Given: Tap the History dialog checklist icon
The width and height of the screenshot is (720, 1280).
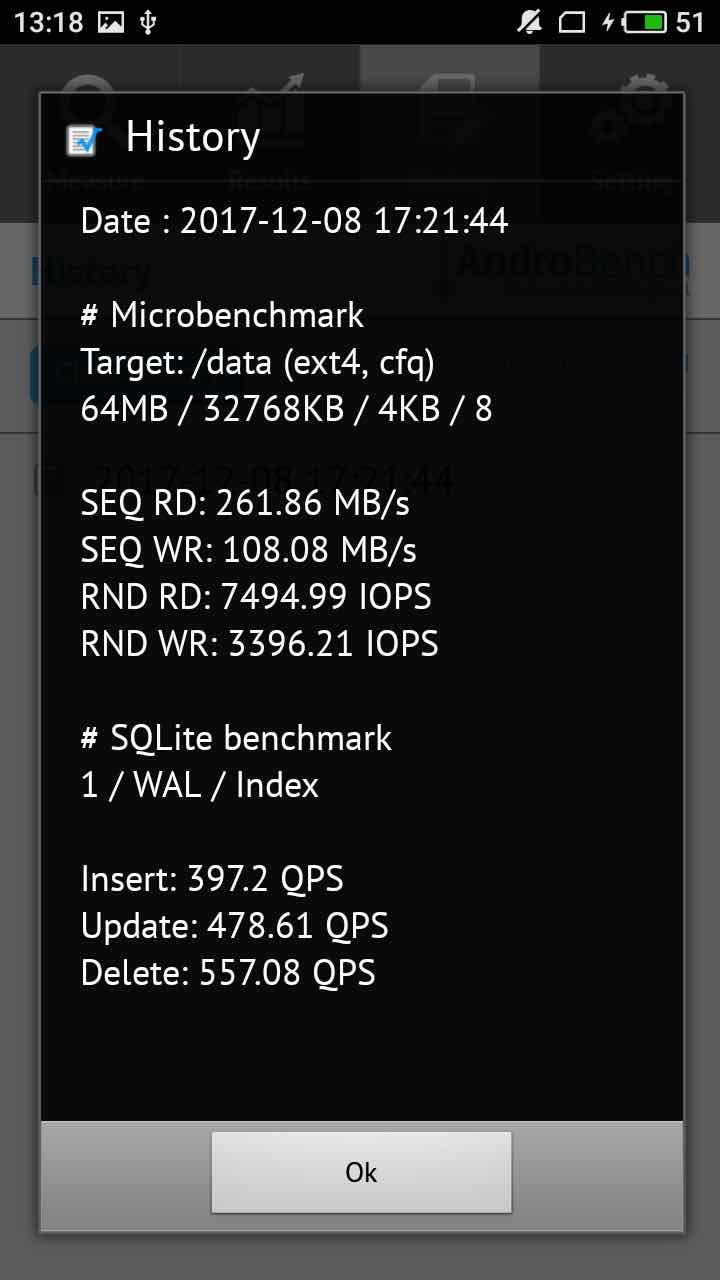Looking at the screenshot, I should tap(84, 139).
